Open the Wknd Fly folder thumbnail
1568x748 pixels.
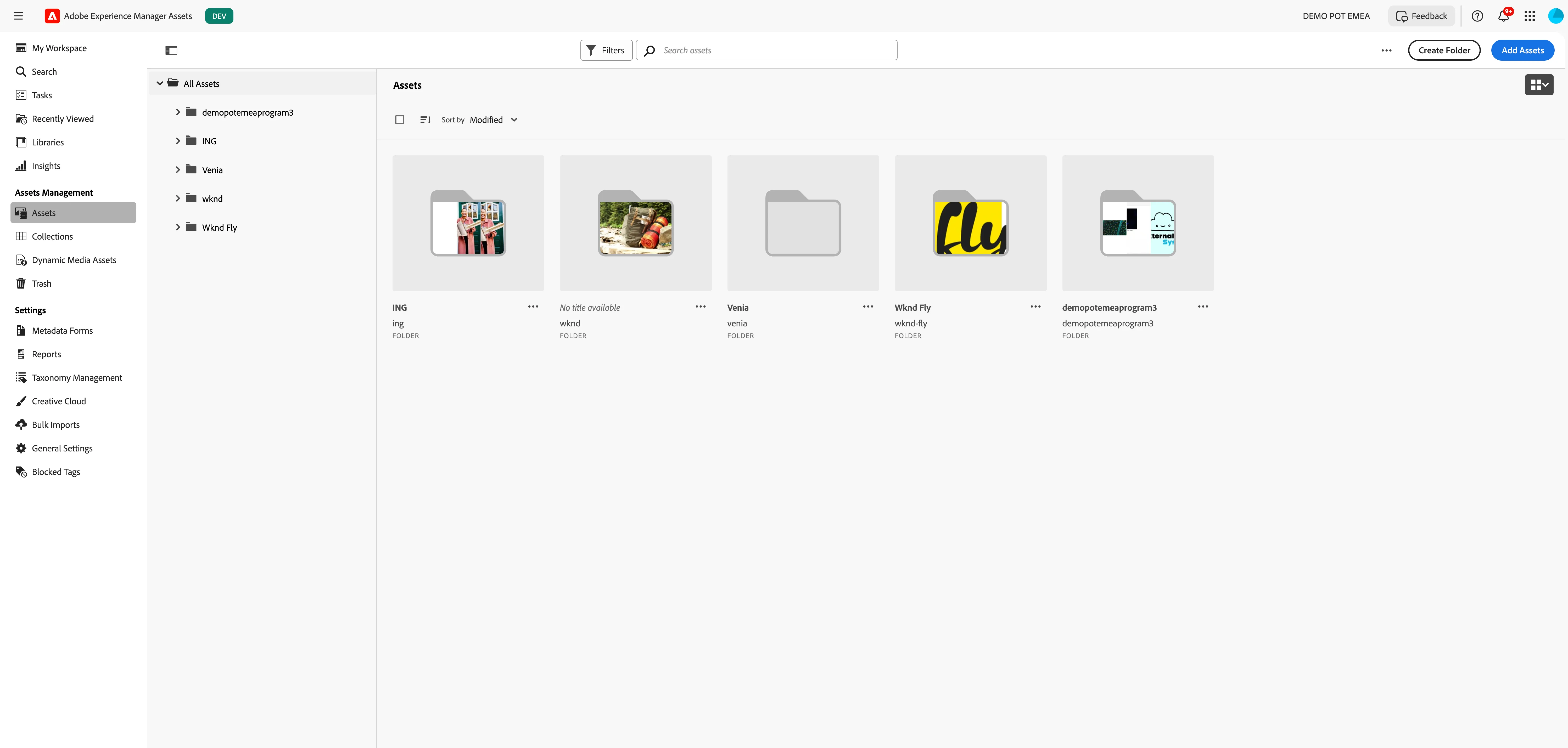coord(970,223)
